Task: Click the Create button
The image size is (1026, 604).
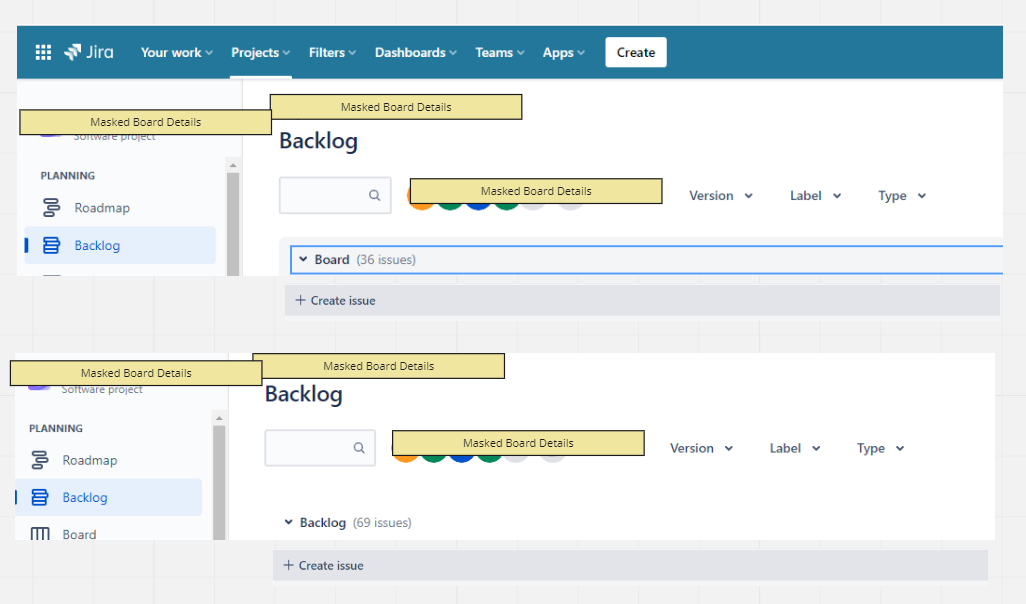Action: (x=635, y=52)
